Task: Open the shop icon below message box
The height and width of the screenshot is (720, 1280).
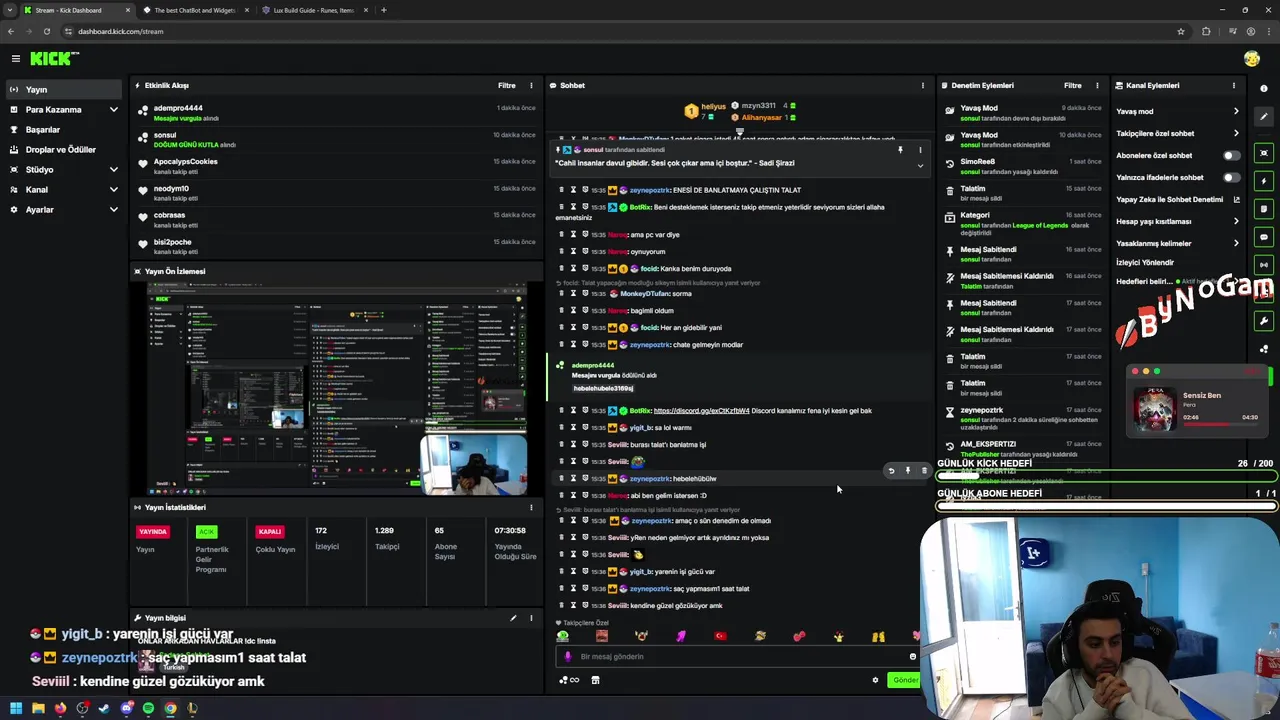Action: point(595,680)
